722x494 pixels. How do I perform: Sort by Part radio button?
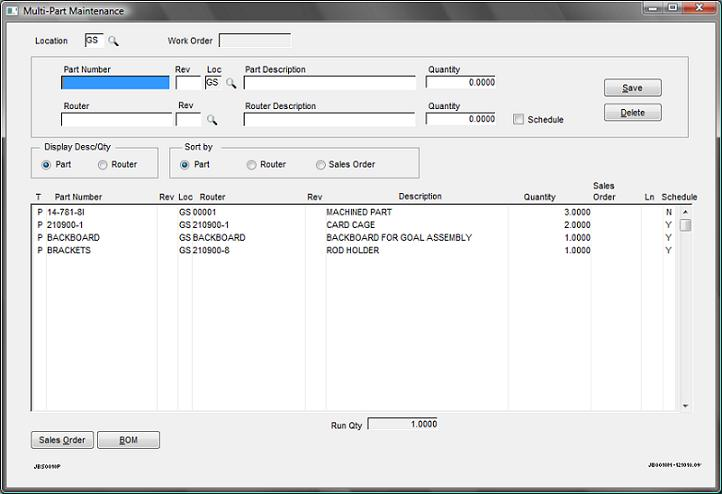pos(184,165)
